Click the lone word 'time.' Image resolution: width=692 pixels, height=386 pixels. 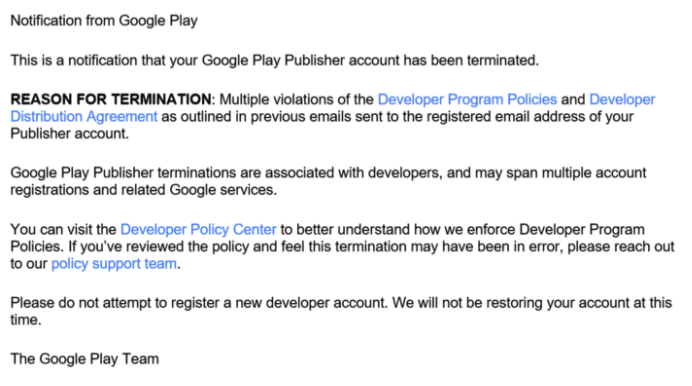tap(26, 320)
